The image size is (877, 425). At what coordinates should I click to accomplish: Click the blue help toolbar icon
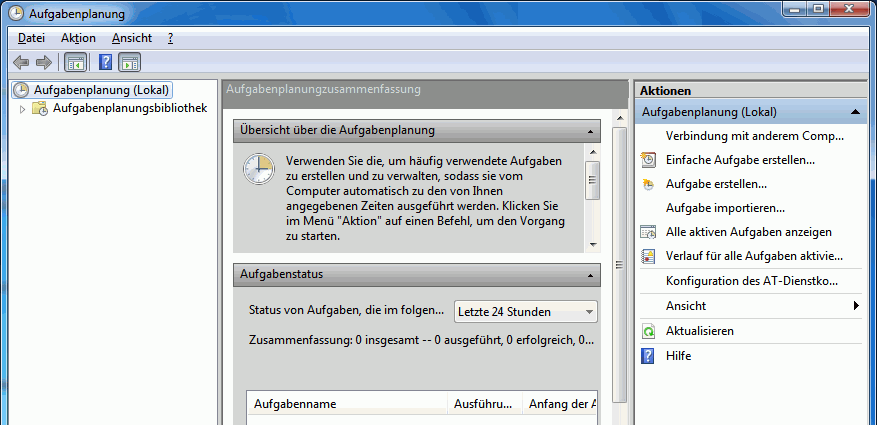tap(105, 62)
